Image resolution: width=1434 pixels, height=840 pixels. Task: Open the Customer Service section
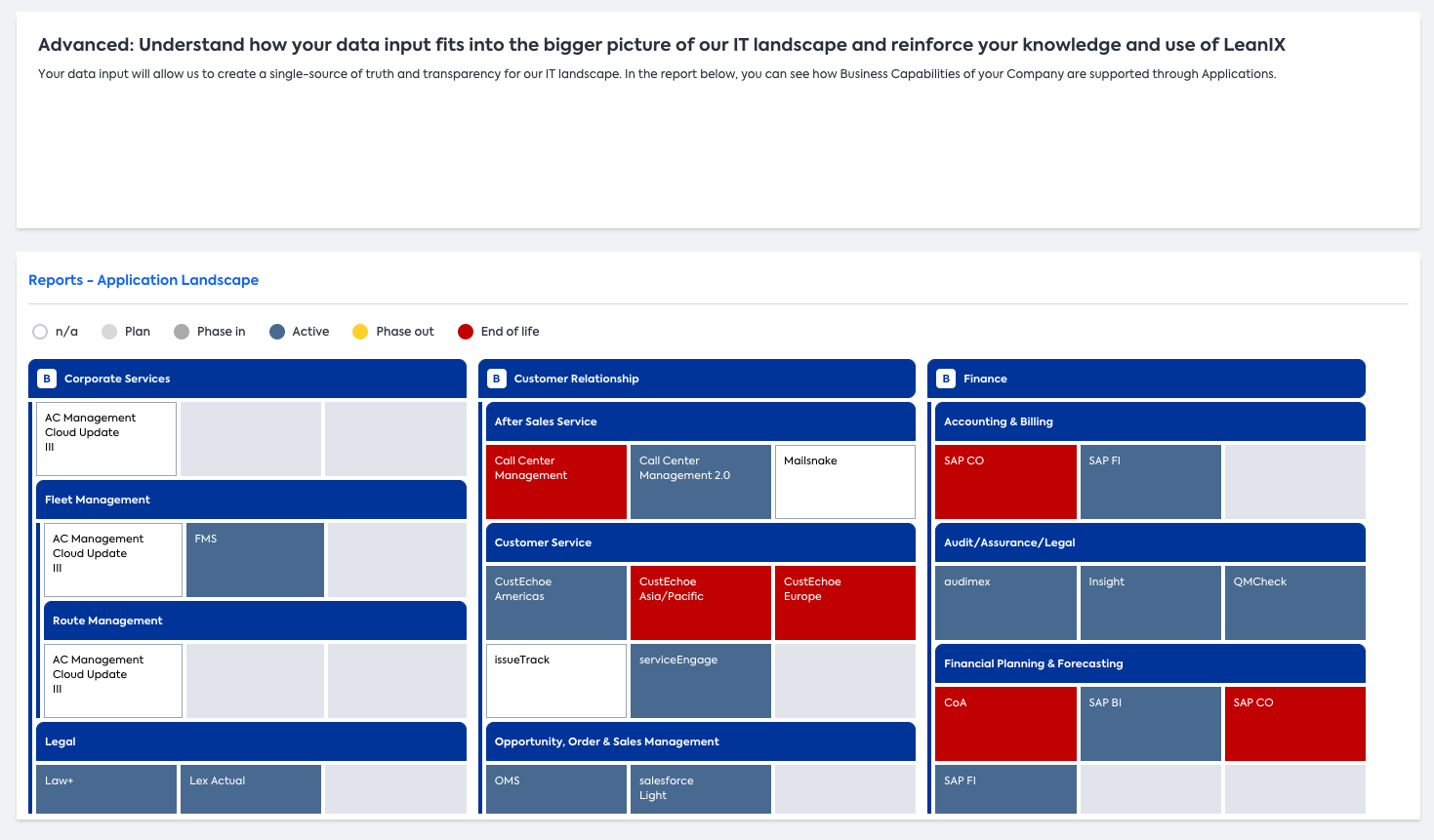[701, 542]
